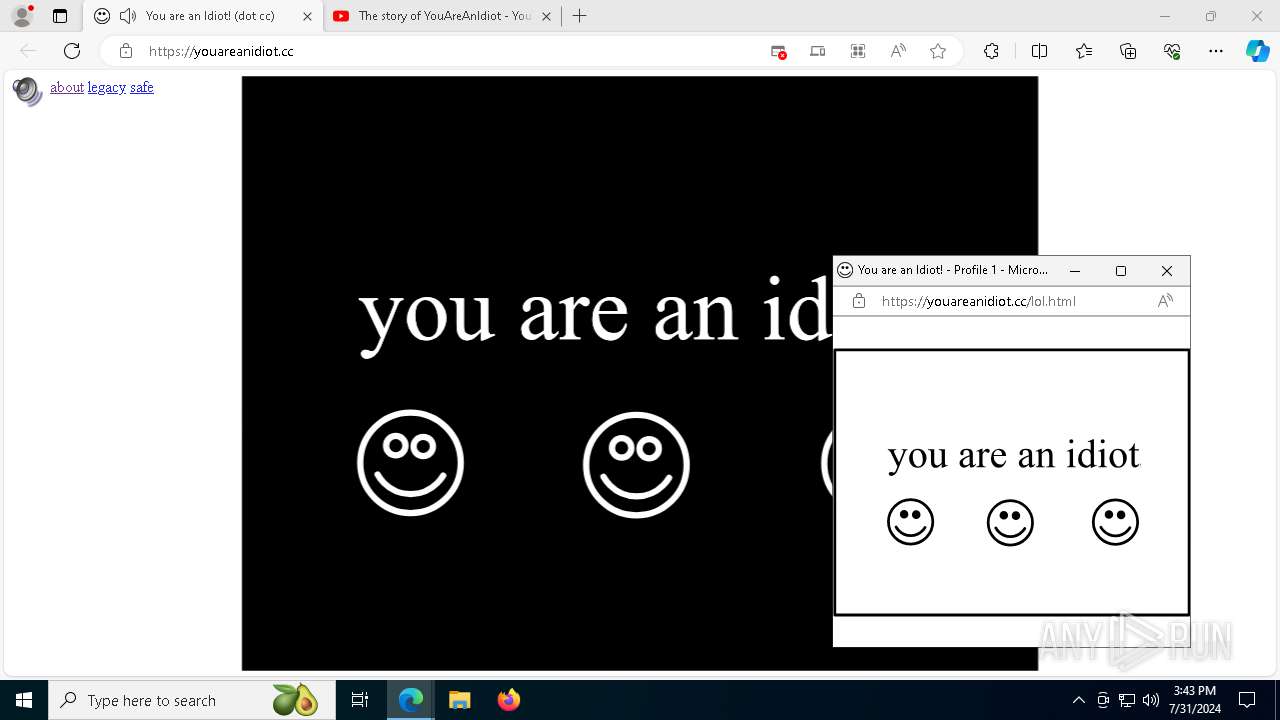Toggle Split screen view
Viewport: 1280px width, 720px height.
click(1039, 51)
